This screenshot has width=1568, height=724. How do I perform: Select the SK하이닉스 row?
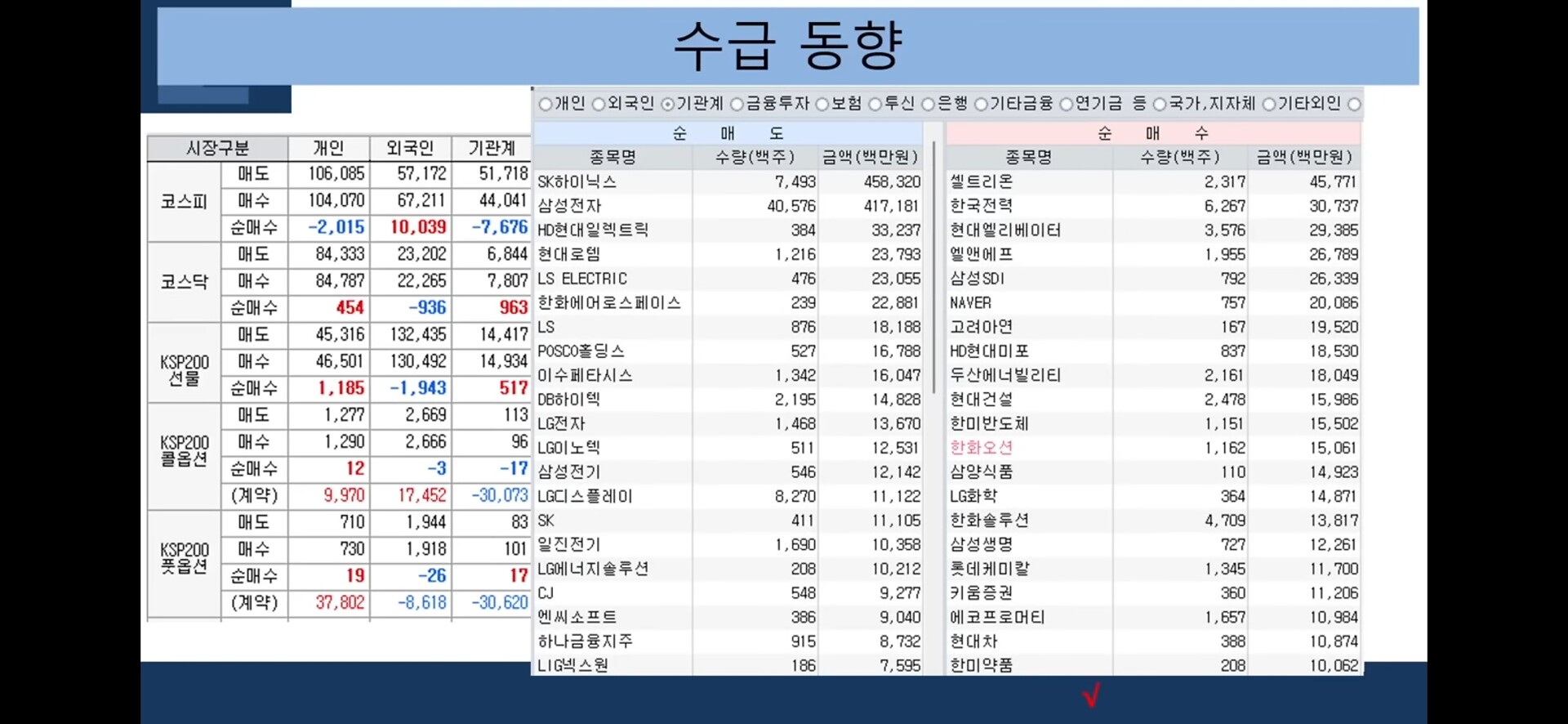728,181
